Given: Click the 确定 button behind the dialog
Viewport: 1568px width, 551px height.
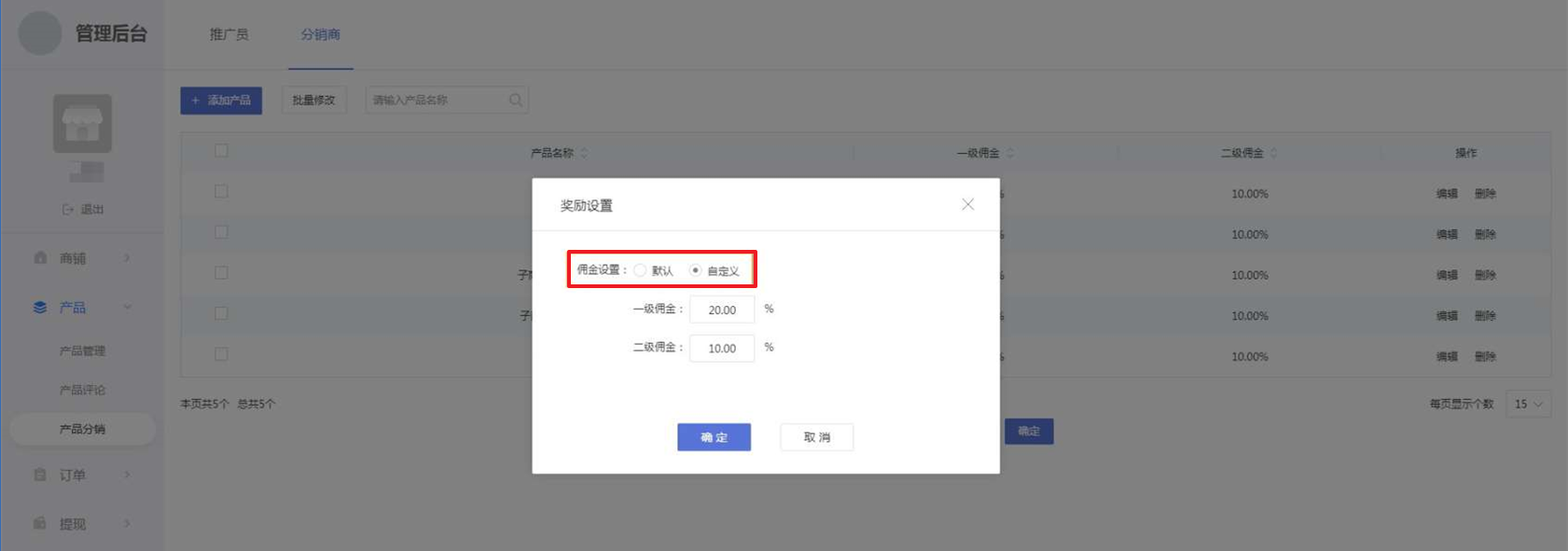Looking at the screenshot, I should (1029, 431).
